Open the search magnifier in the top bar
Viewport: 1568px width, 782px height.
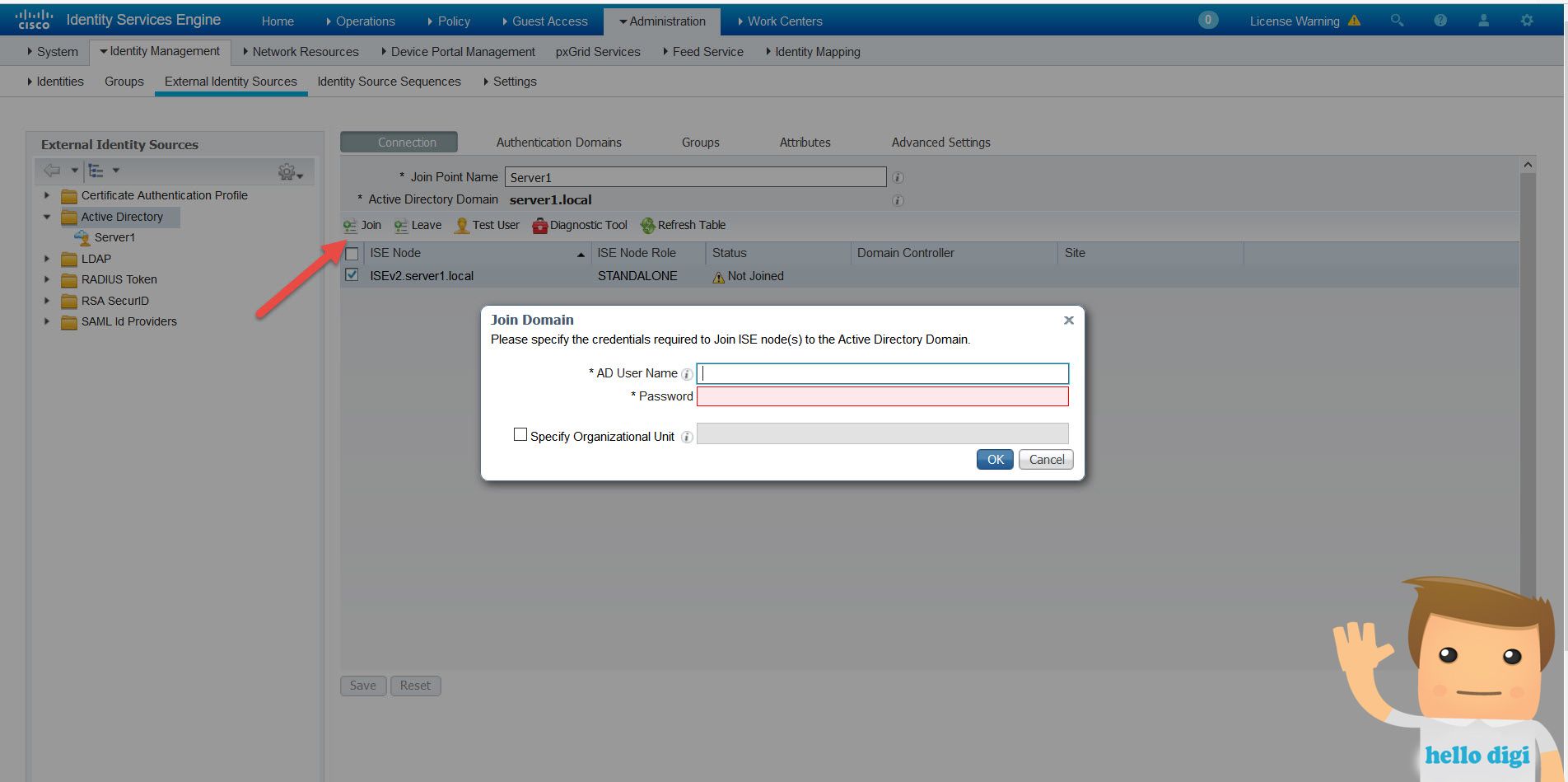tap(1397, 21)
